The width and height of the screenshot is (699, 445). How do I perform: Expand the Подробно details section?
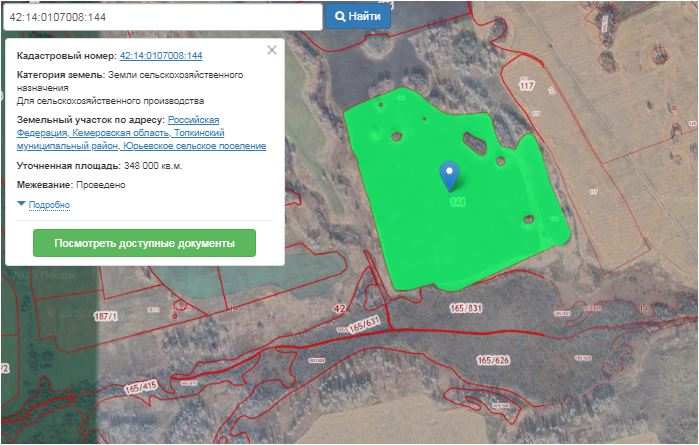coord(49,204)
